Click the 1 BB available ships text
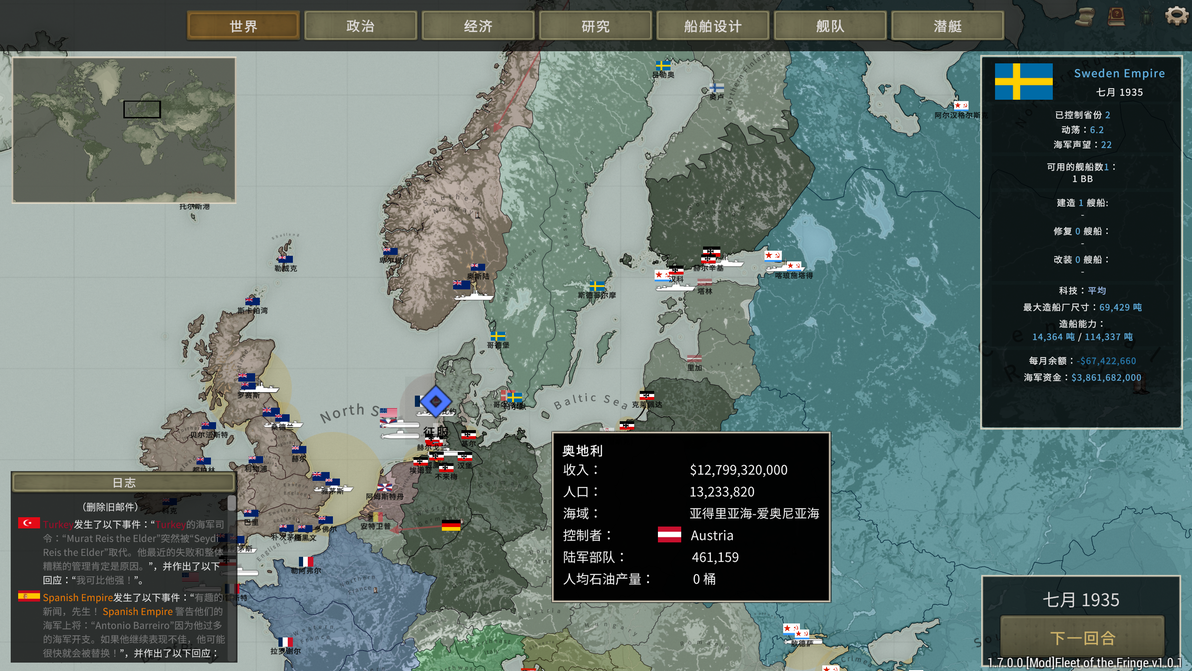Viewport: 1192px width, 671px height. [x=1082, y=179]
